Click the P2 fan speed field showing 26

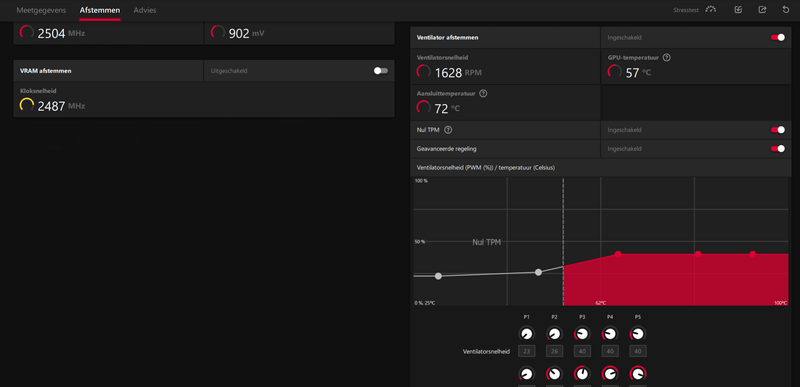[x=555, y=351]
